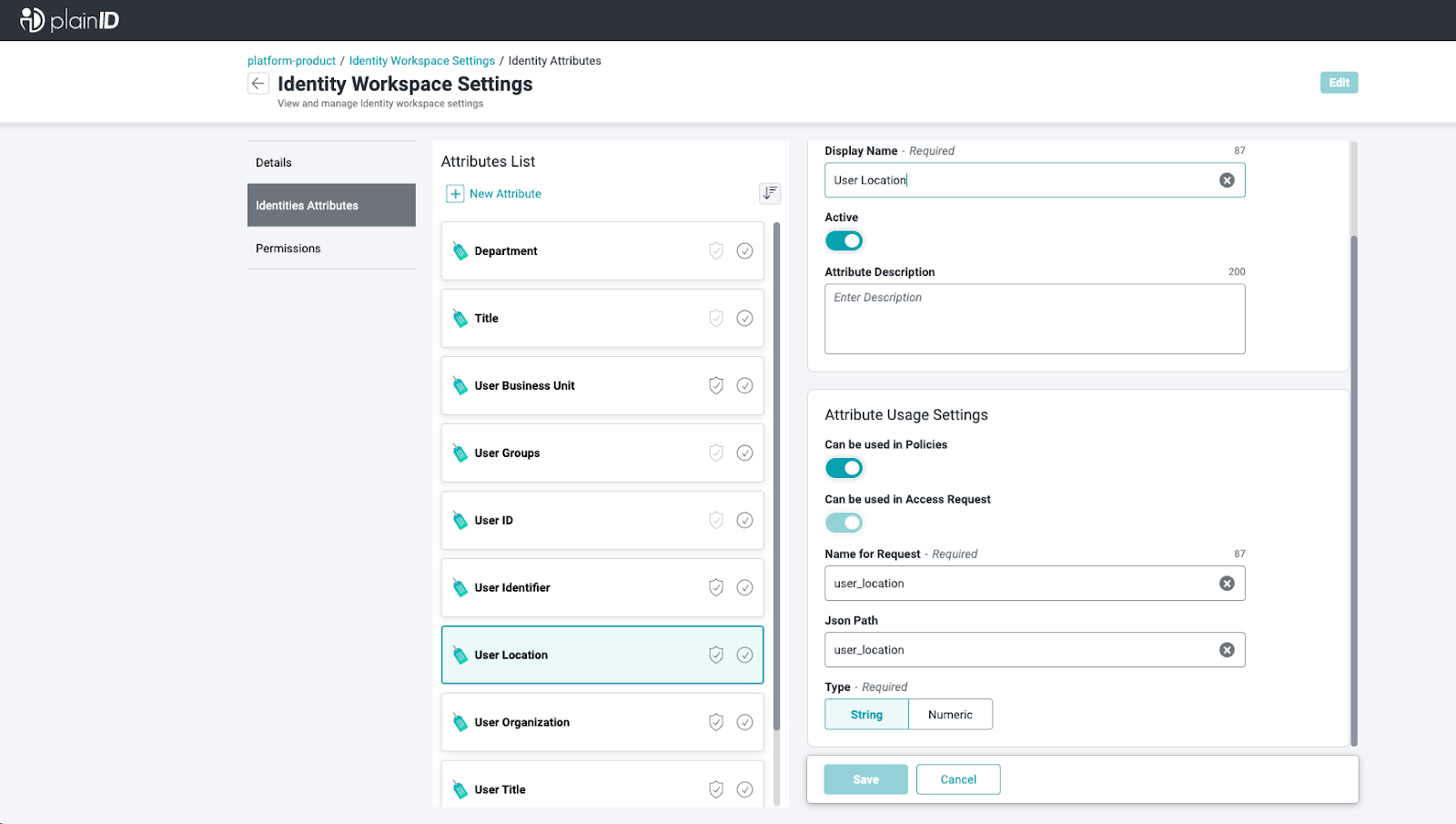Click the attribute details panel scrollbar

pos(1353,492)
